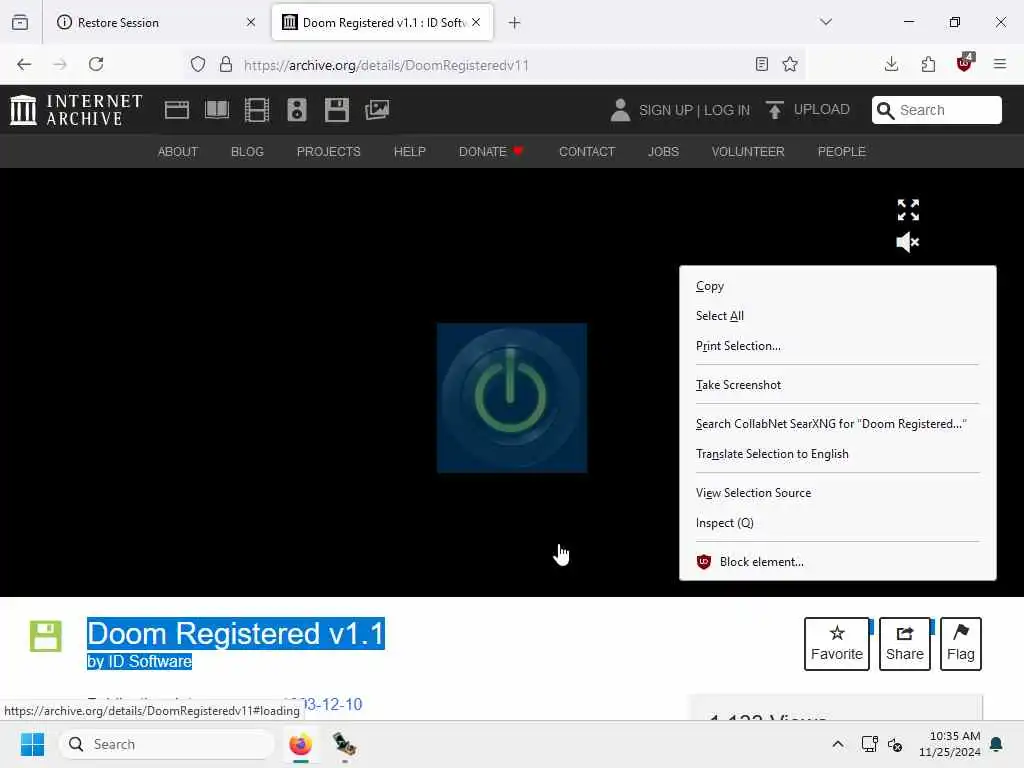Screen dimensions: 1024x768
Task: Close the Restore Session tab
Action: click(x=251, y=22)
